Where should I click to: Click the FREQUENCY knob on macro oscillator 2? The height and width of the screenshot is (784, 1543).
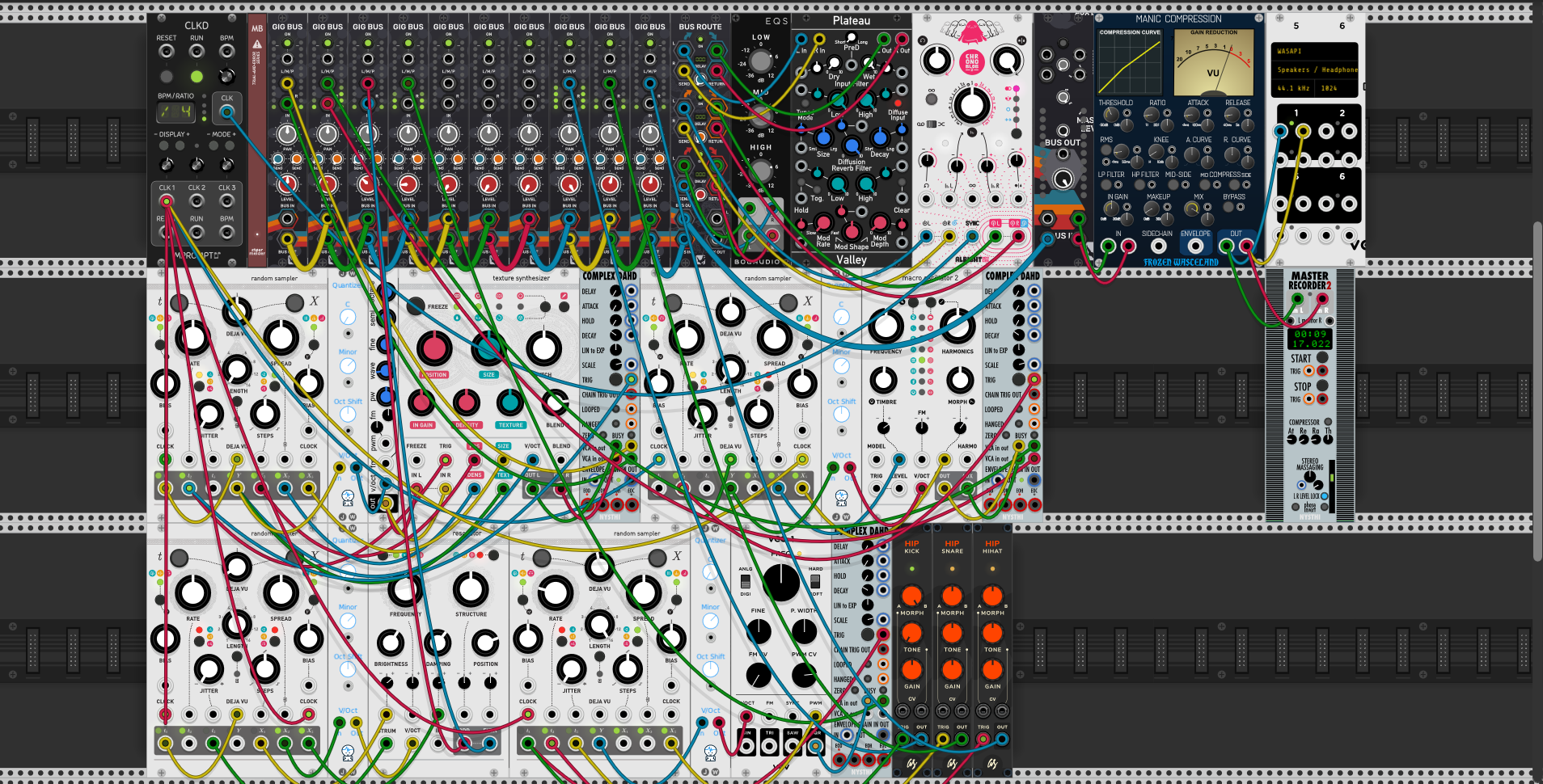pos(886,327)
